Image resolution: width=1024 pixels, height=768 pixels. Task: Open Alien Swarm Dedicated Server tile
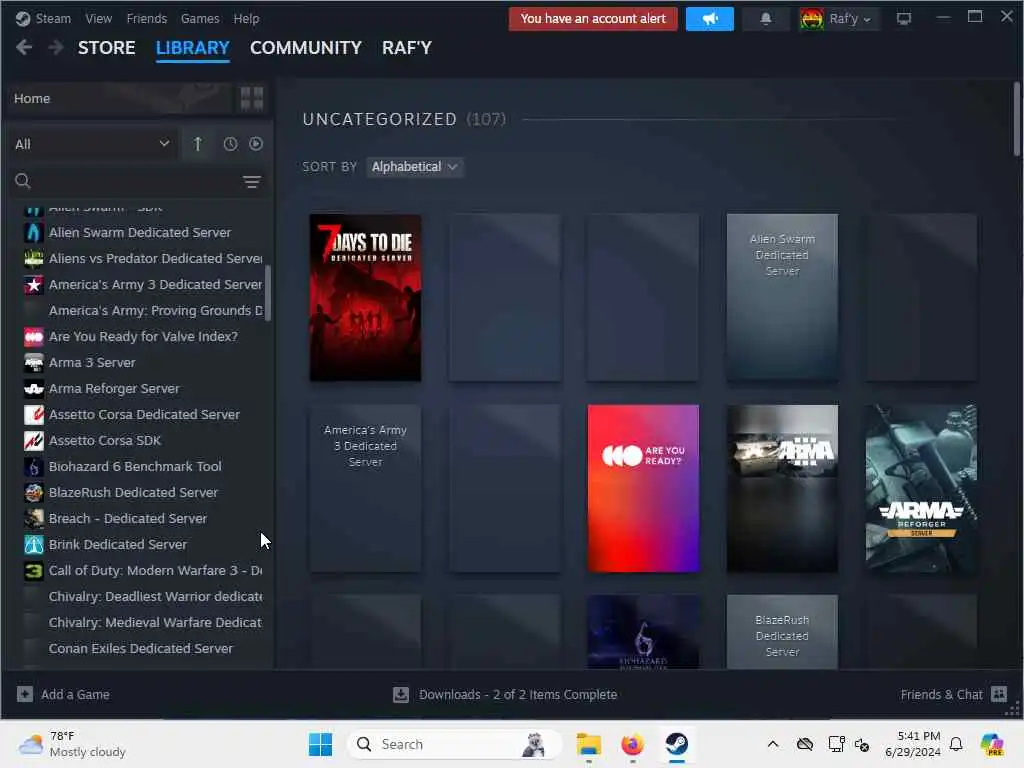782,297
